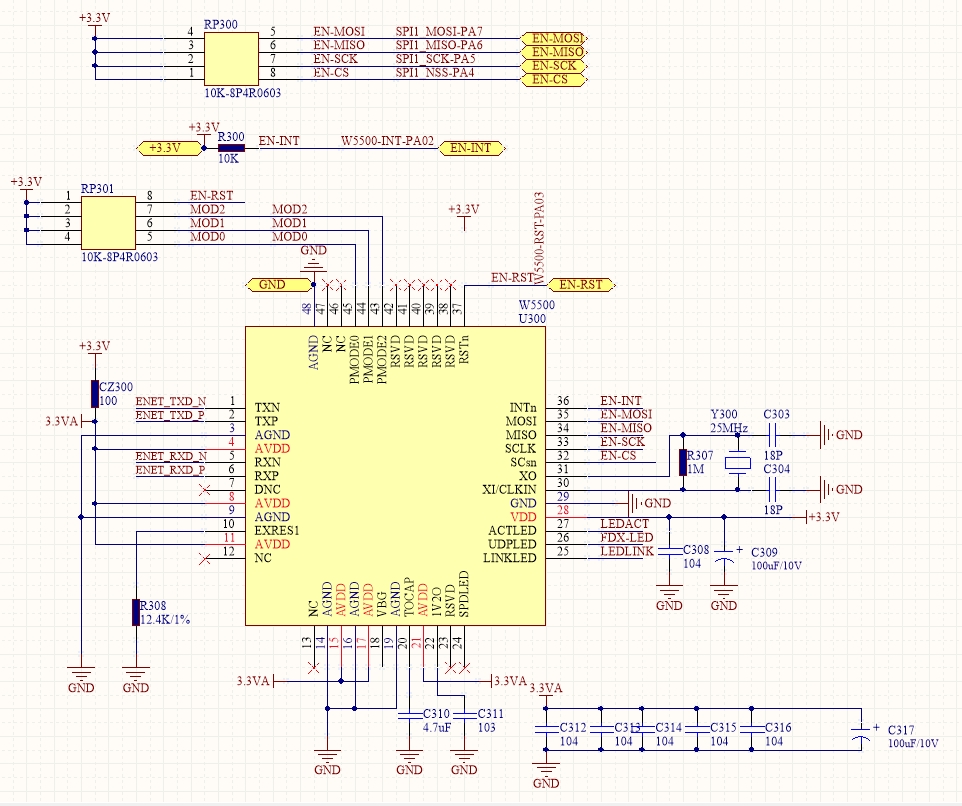The height and width of the screenshot is (806, 962).
Task: Click the ENET_RXD_N net label
Action: pyautogui.click(x=171, y=456)
